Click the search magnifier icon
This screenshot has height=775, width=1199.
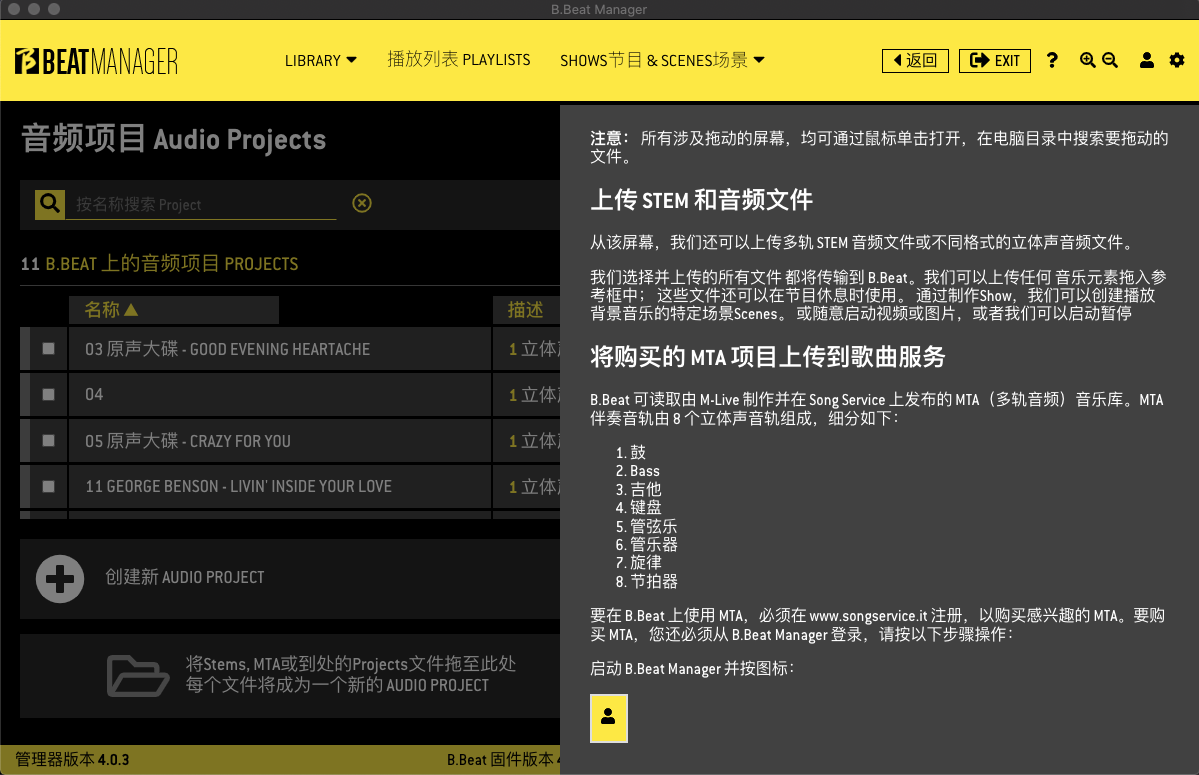pyautogui.click(x=50, y=203)
